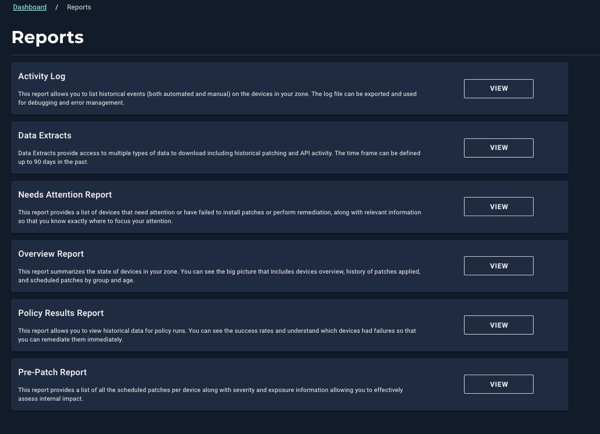Select the Policy Results Report title
600x434 pixels.
pos(61,313)
